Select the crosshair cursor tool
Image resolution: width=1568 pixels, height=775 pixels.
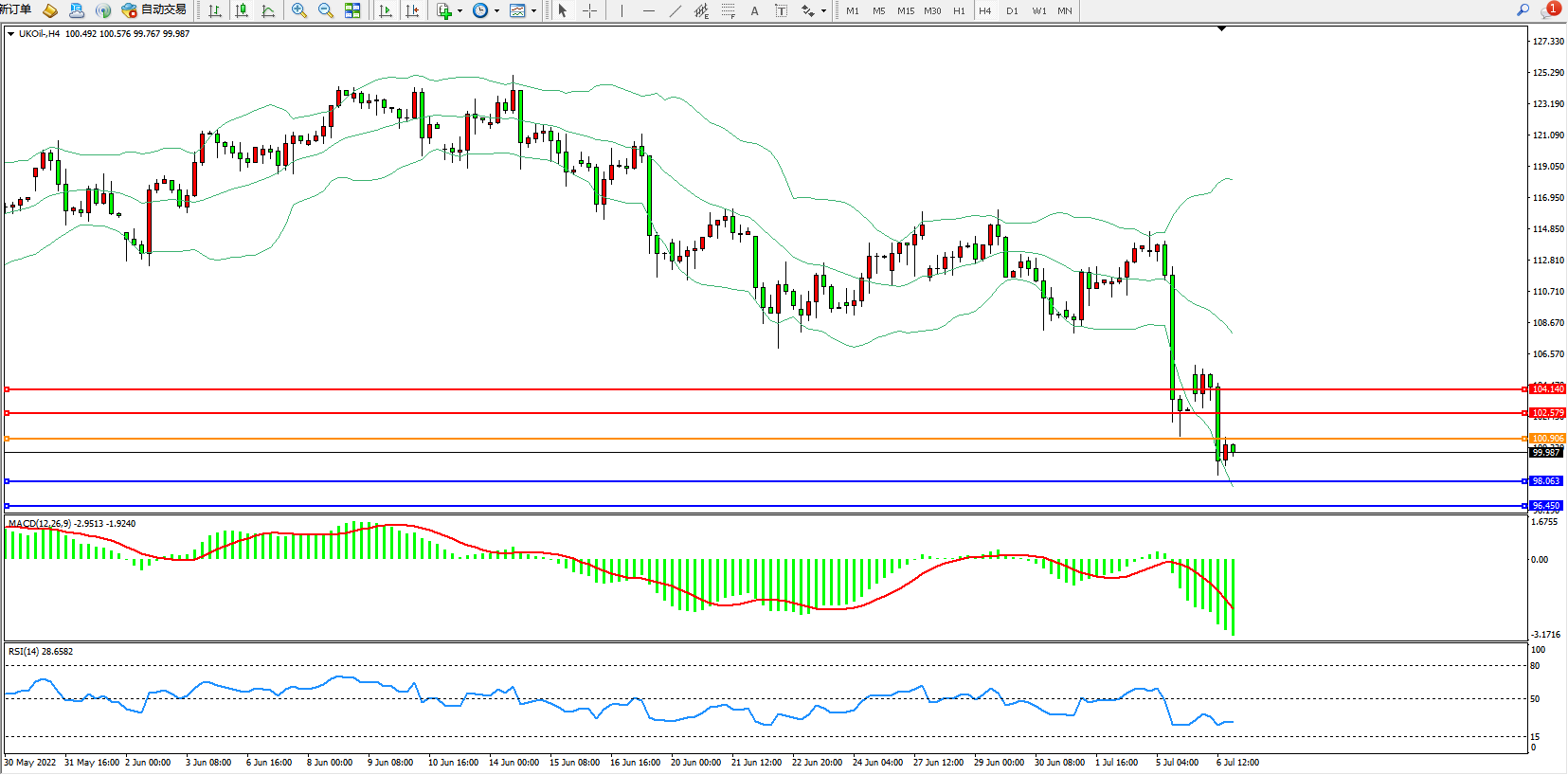point(589,10)
